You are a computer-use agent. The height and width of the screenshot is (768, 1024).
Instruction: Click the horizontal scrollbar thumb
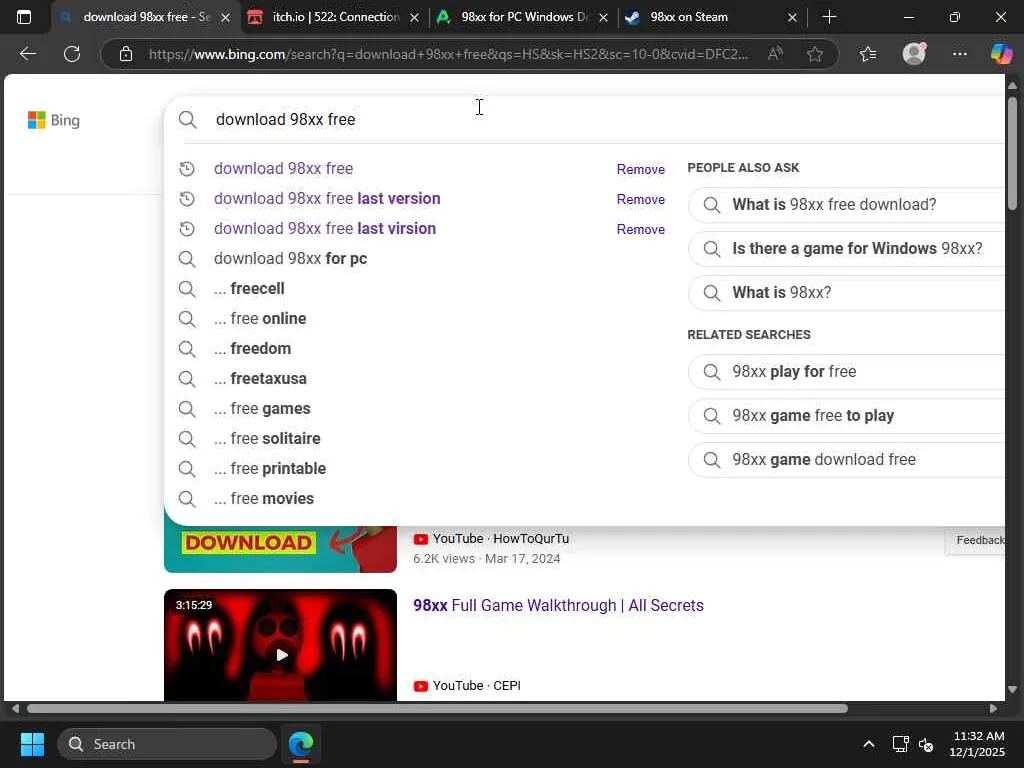pos(438,709)
